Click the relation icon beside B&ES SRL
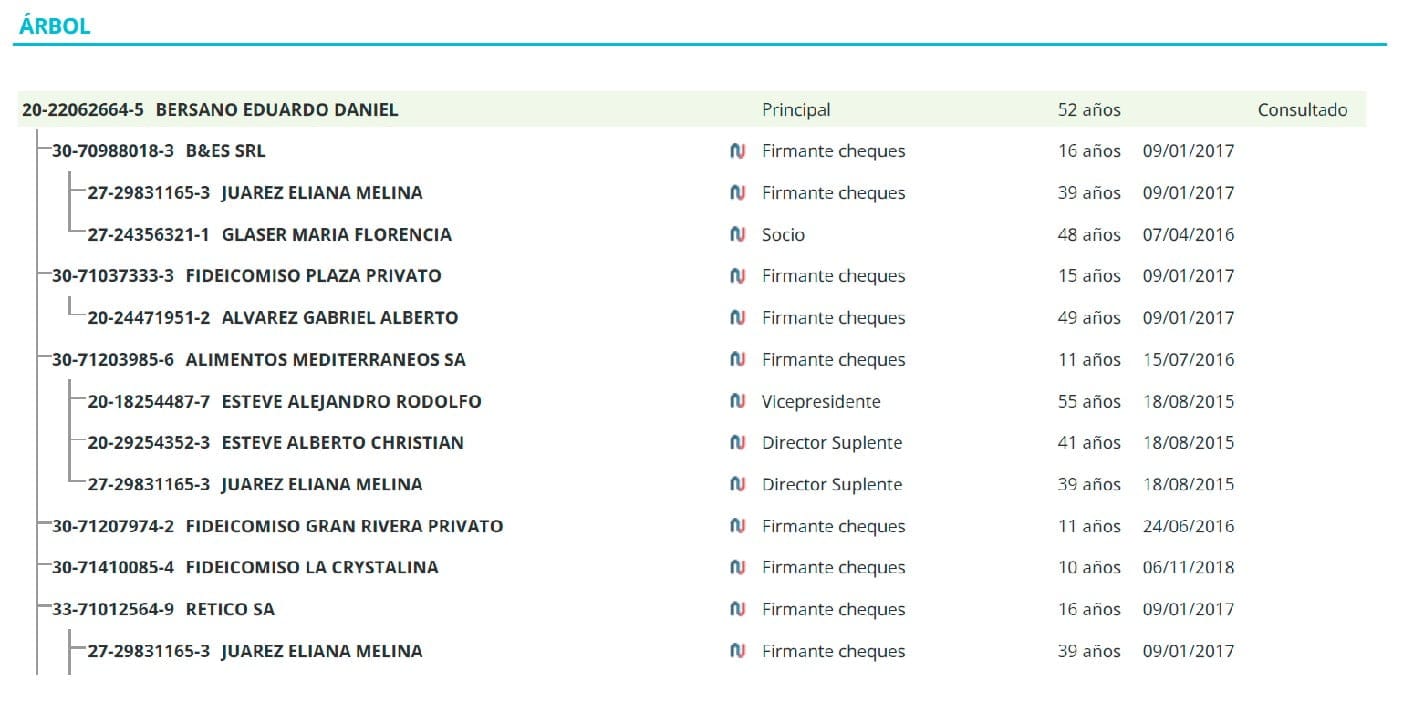This screenshot has width=1403, height=712. pyautogui.click(x=737, y=152)
